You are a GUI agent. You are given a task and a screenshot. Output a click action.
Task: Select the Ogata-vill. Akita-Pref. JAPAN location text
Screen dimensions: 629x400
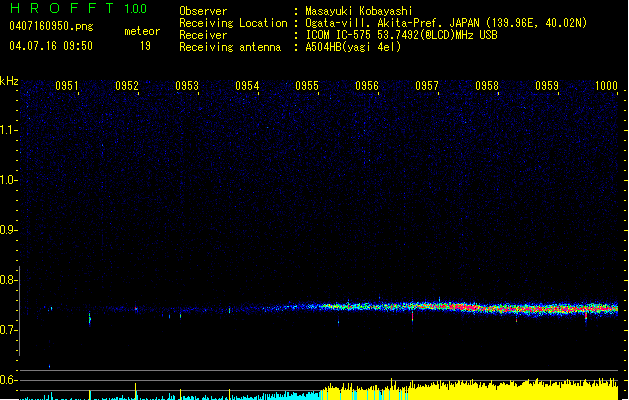(x=446, y=23)
